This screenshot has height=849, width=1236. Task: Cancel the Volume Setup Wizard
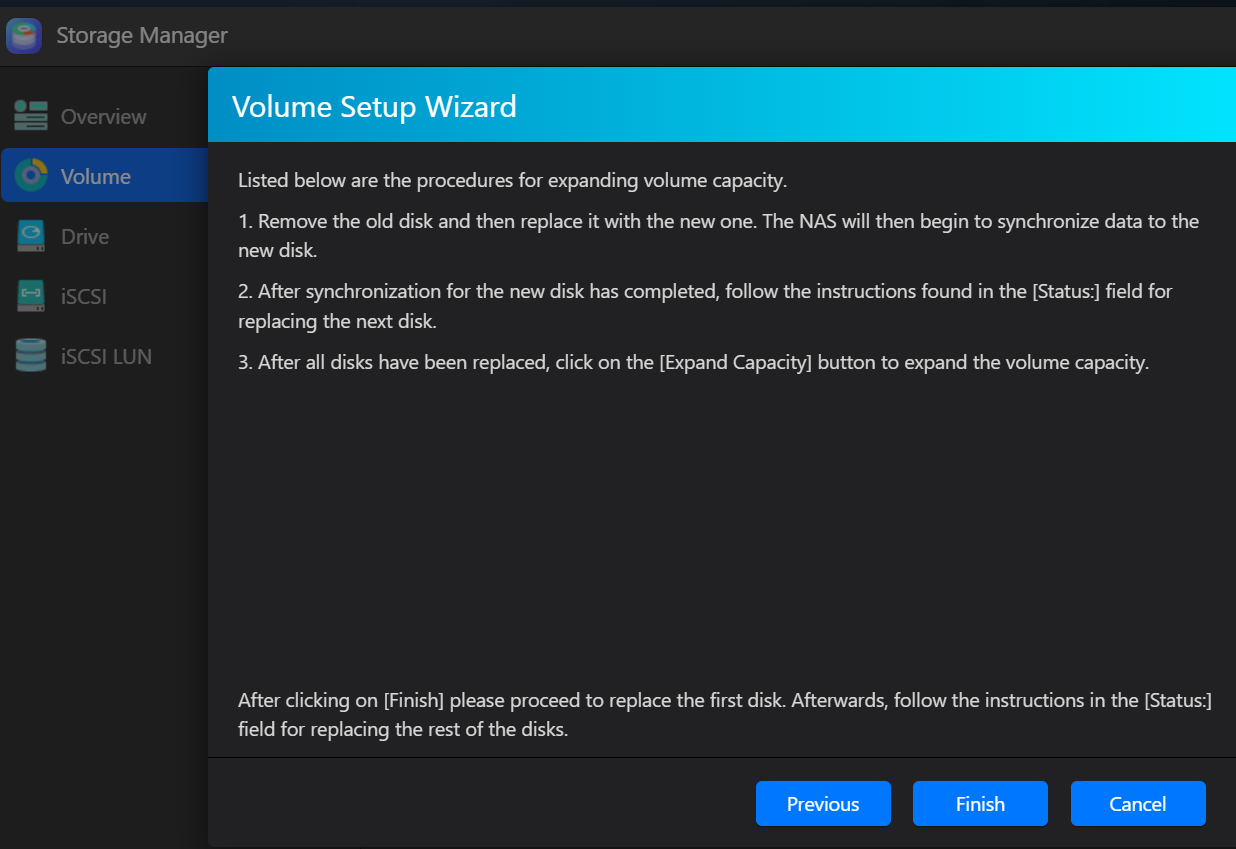pos(1138,804)
